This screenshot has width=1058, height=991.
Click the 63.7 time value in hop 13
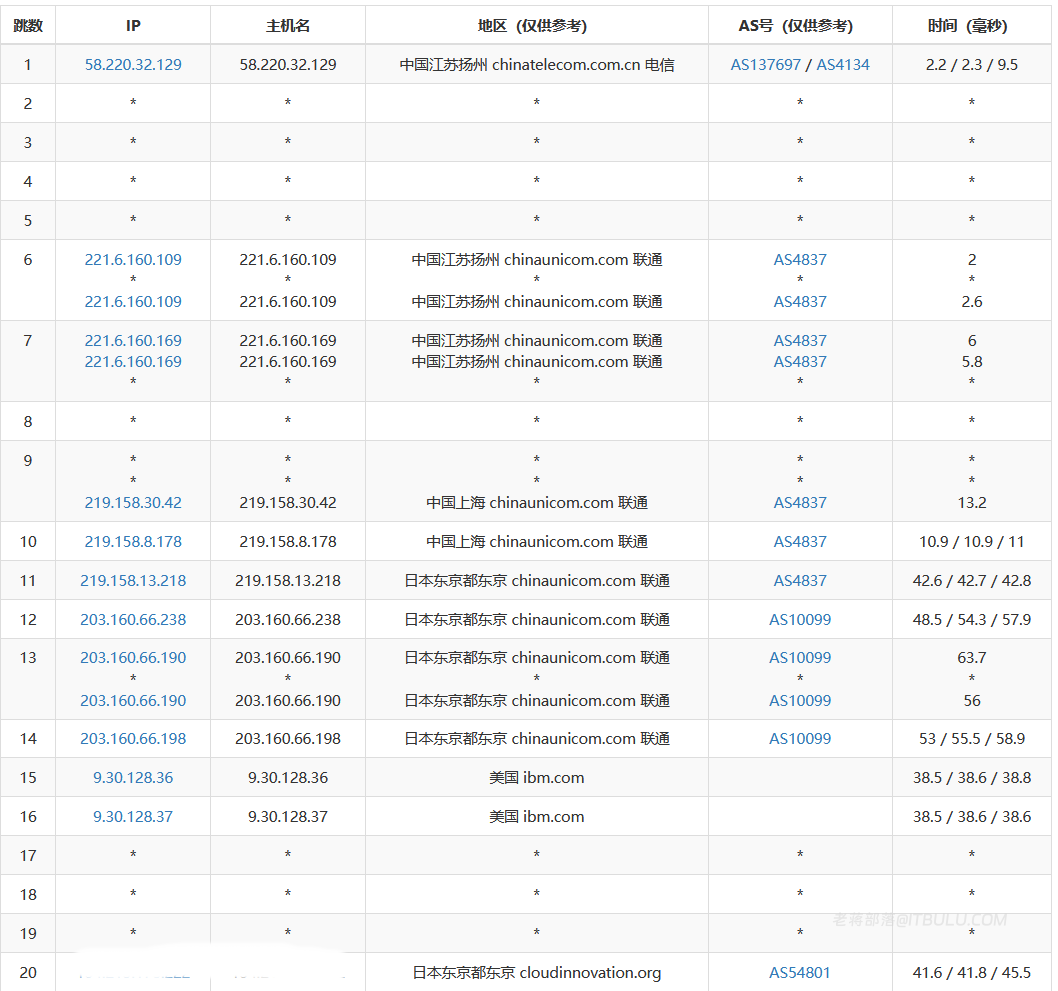coord(972,658)
